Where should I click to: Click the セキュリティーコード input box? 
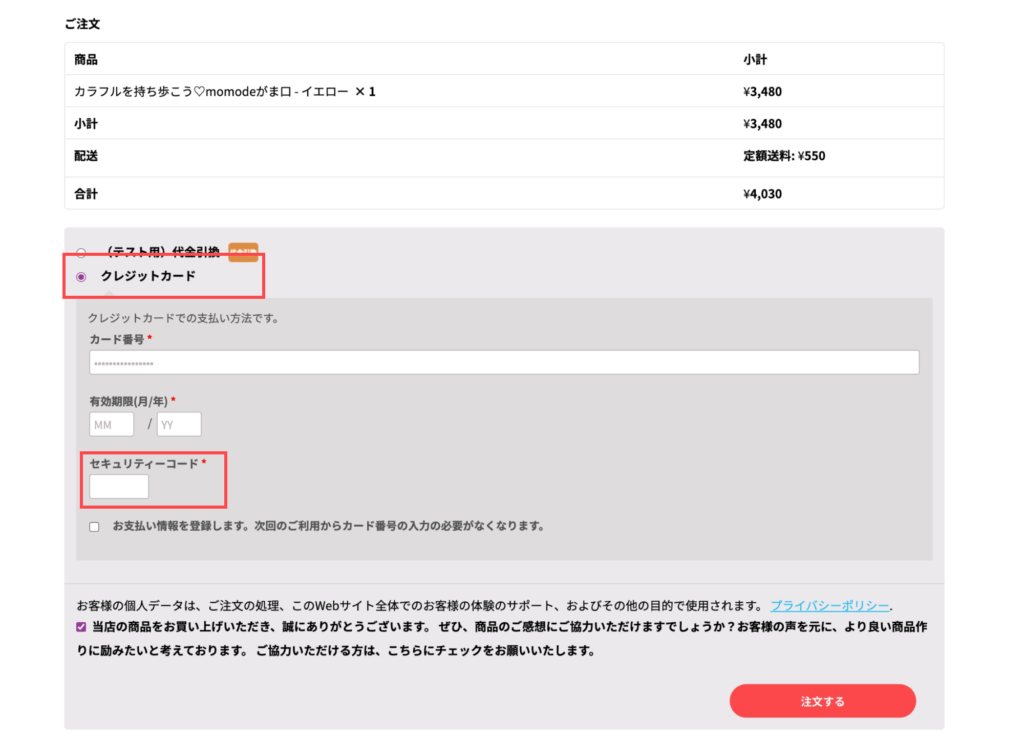click(119, 487)
